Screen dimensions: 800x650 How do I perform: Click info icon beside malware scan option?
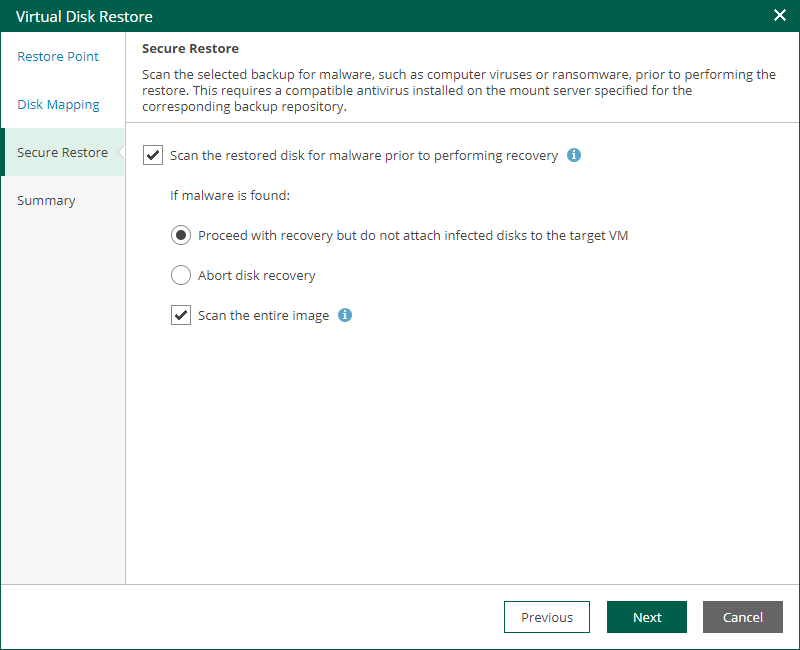coord(574,155)
